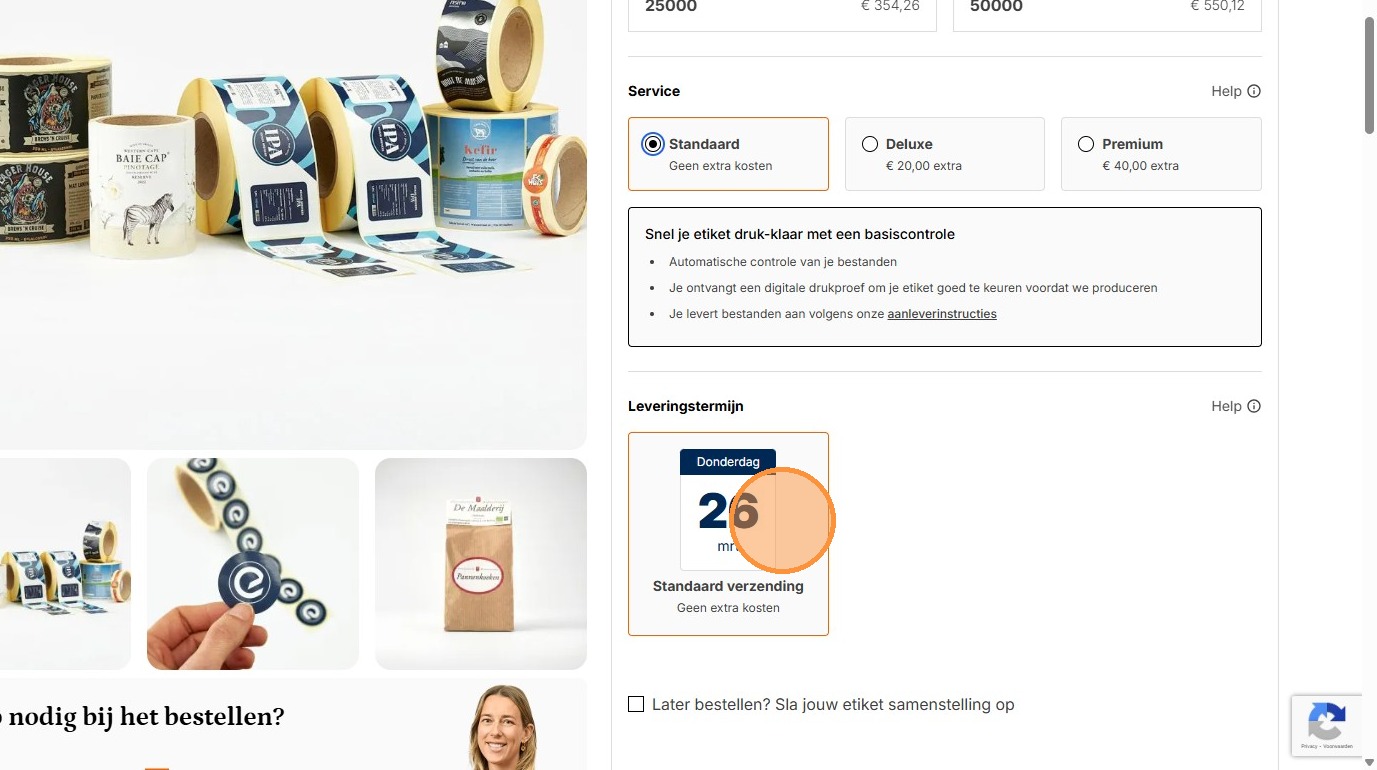1377x770 pixels.
Task: Open the Service help info icon
Action: (1254, 91)
